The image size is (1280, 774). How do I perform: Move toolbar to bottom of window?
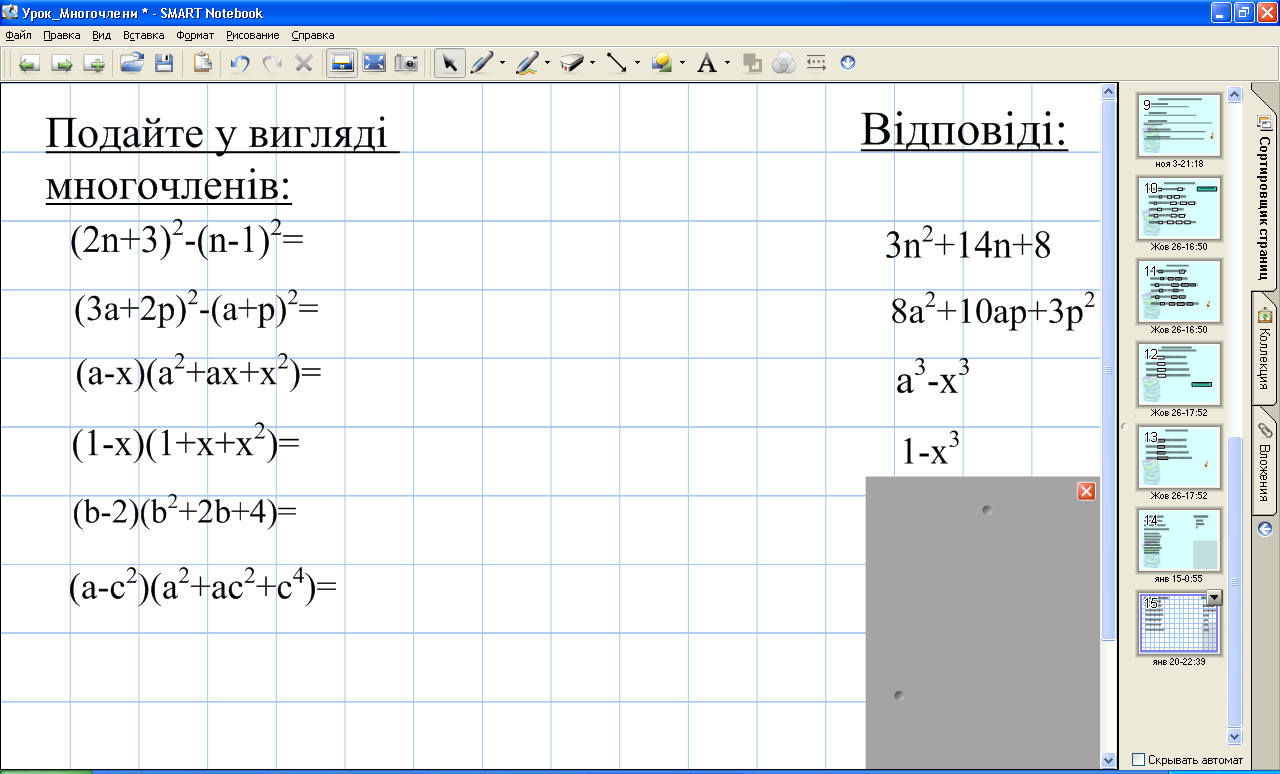click(x=848, y=63)
